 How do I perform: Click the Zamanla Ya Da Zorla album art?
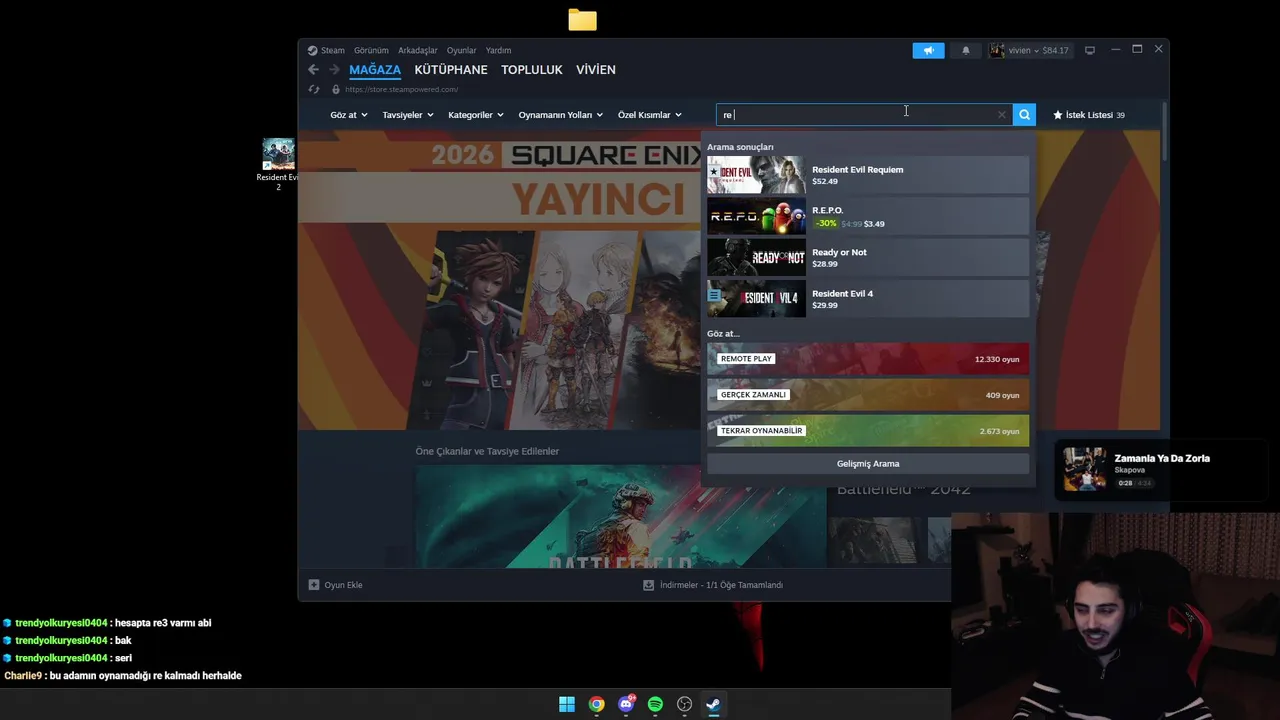(1084, 469)
